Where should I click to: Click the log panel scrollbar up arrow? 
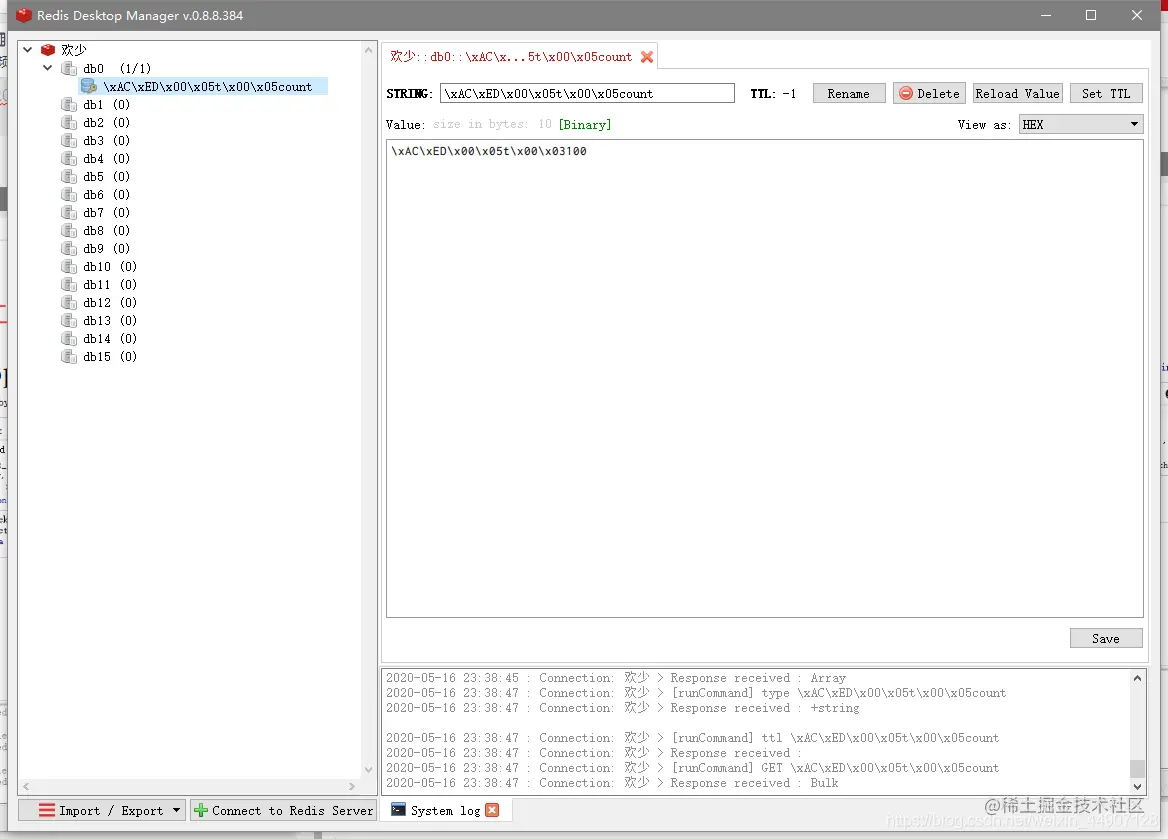[x=1137, y=677]
